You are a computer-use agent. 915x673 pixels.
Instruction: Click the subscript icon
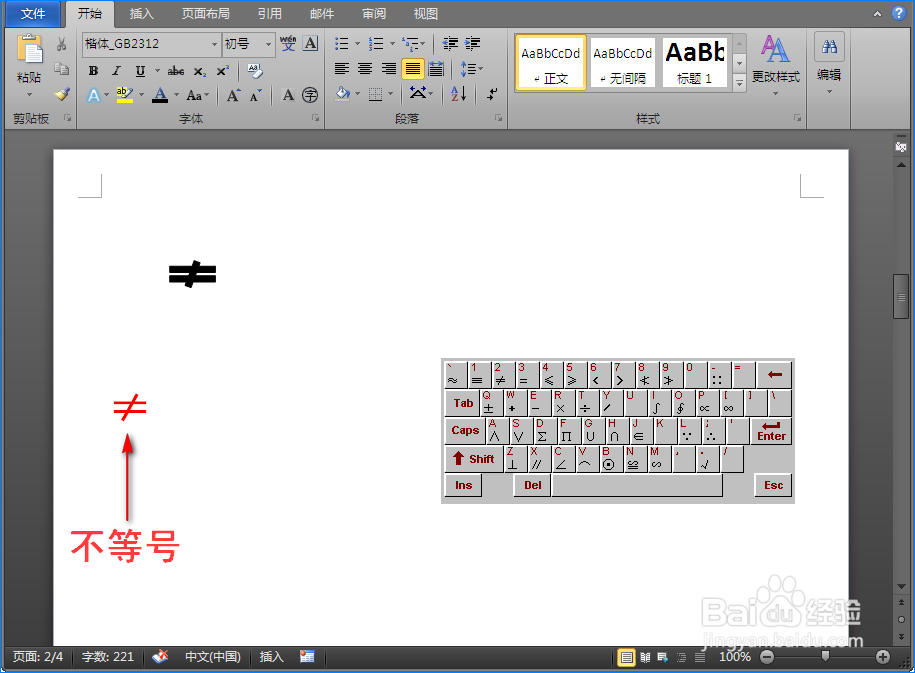coord(199,70)
